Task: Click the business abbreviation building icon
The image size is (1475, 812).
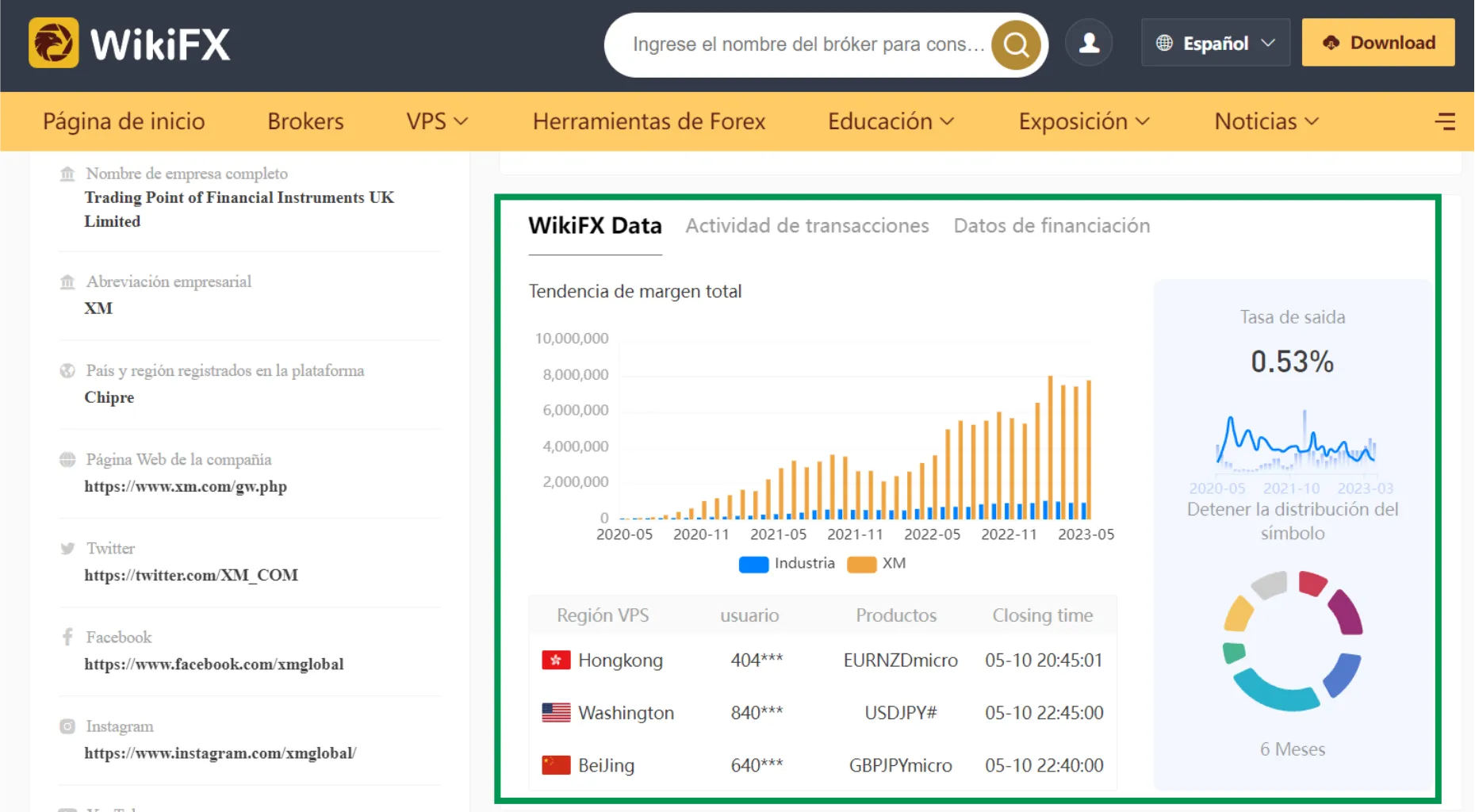Action: [x=67, y=282]
